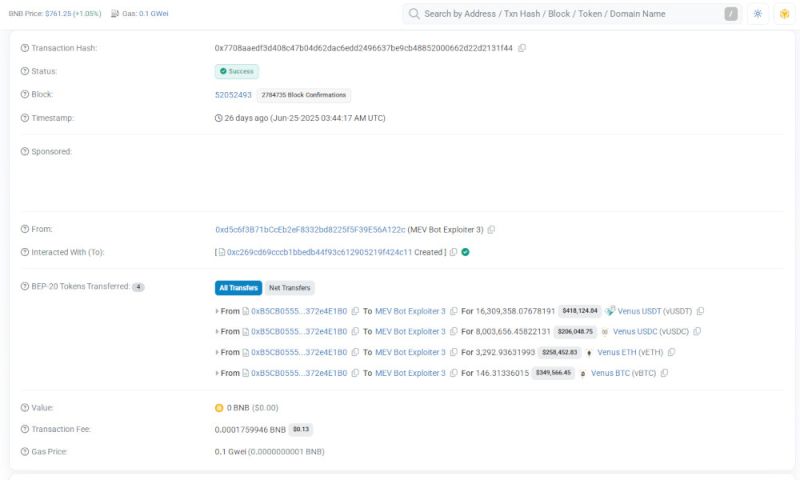Open Venus USDC (vUSDC) token page
This screenshot has height=480, width=800.
tap(651, 332)
